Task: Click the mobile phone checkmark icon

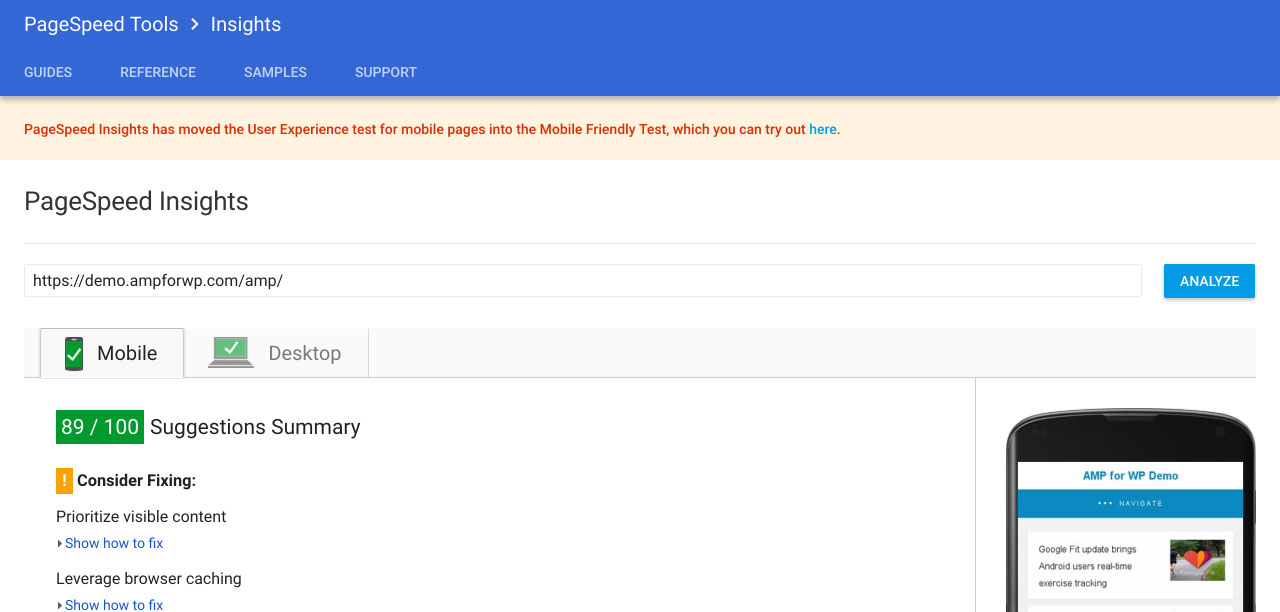Action: click(74, 354)
